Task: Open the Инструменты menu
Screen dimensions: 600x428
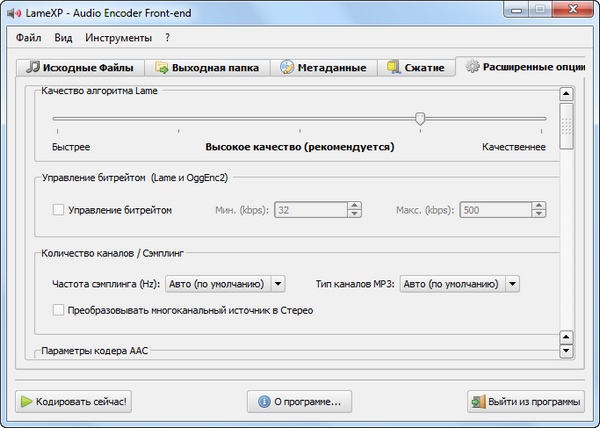Action: 118,38
